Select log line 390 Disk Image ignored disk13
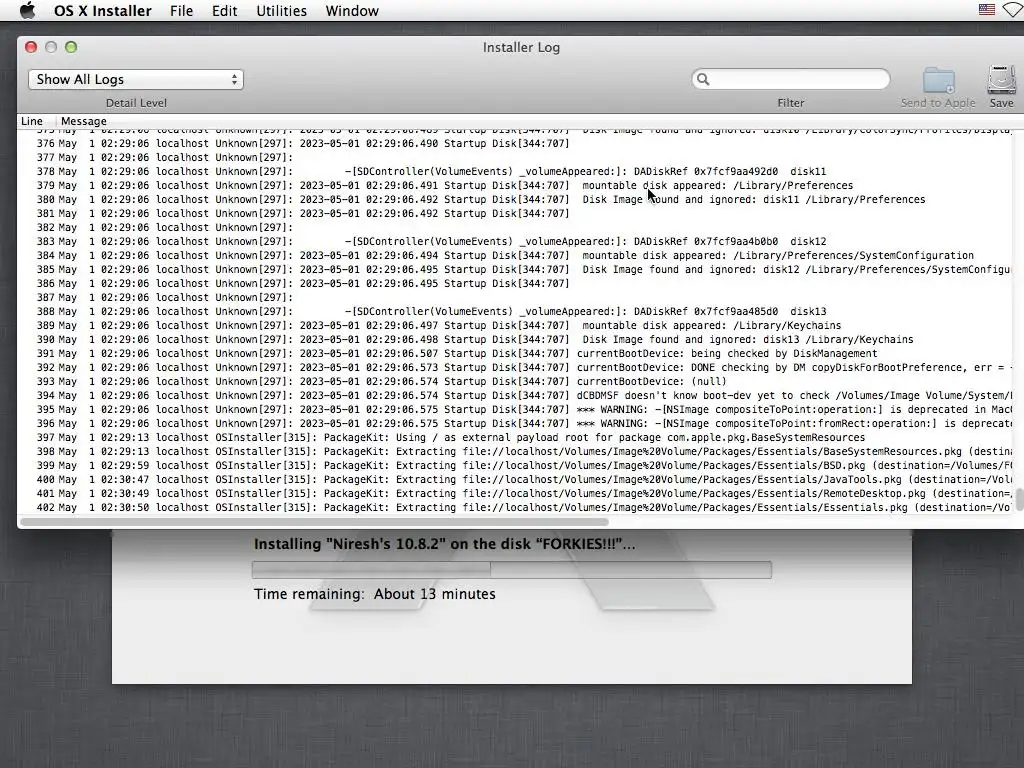This screenshot has width=1024, height=768. (x=516, y=340)
